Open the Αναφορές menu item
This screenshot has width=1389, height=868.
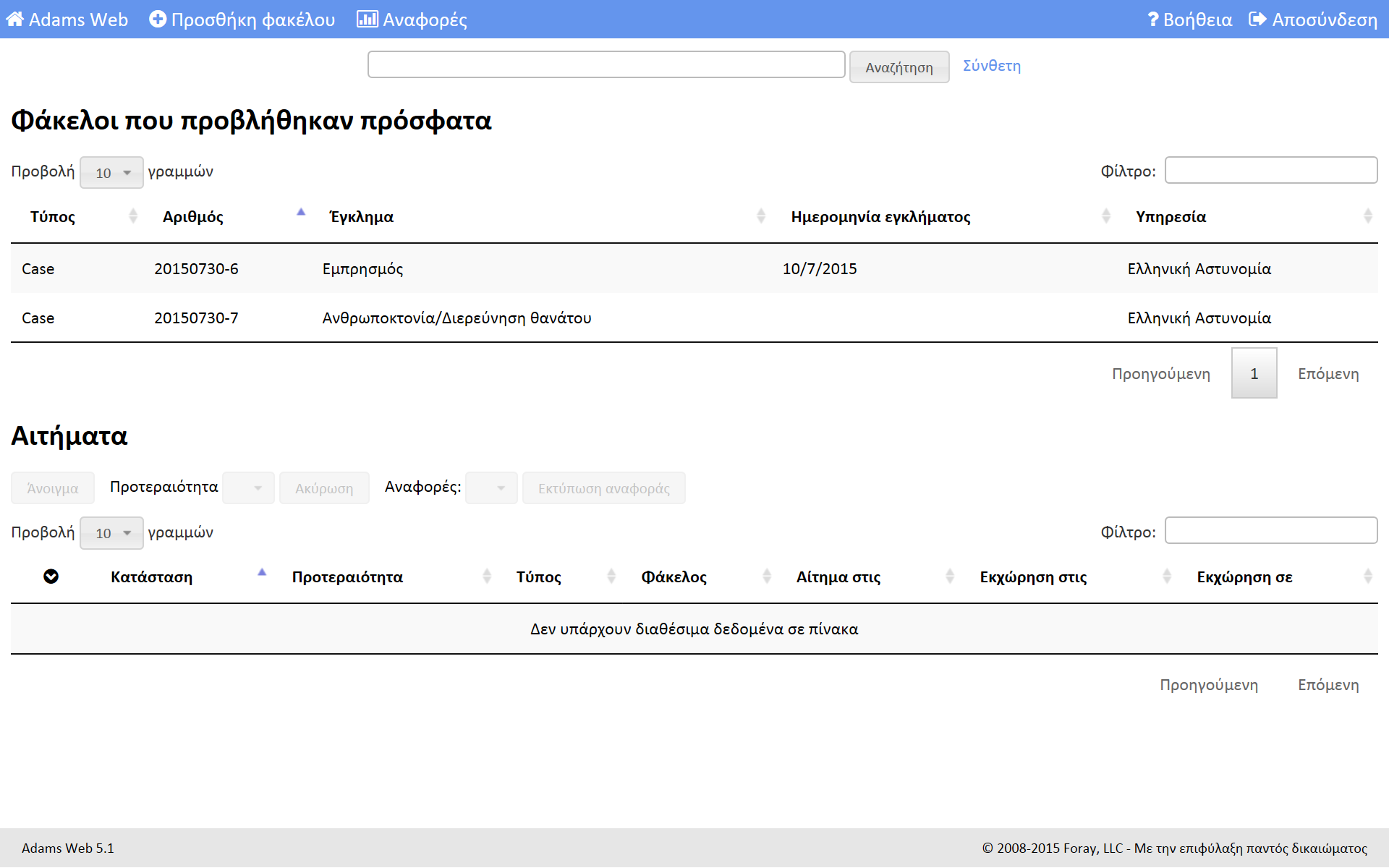click(425, 20)
